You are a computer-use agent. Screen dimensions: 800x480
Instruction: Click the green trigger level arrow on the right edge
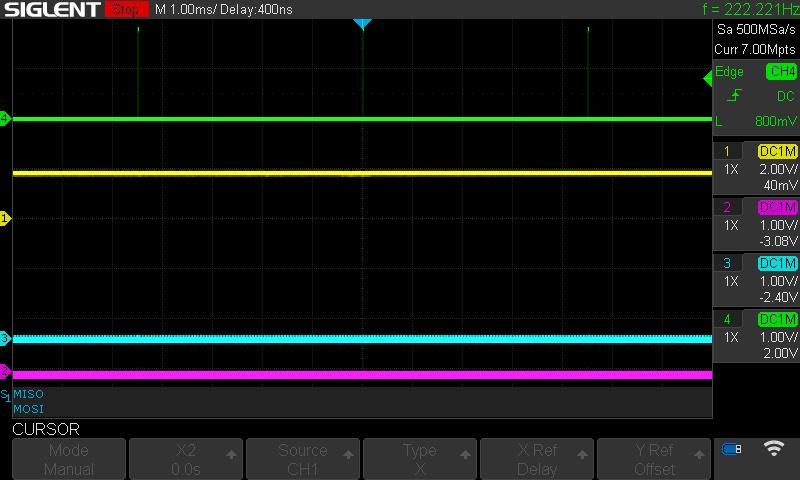point(707,79)
